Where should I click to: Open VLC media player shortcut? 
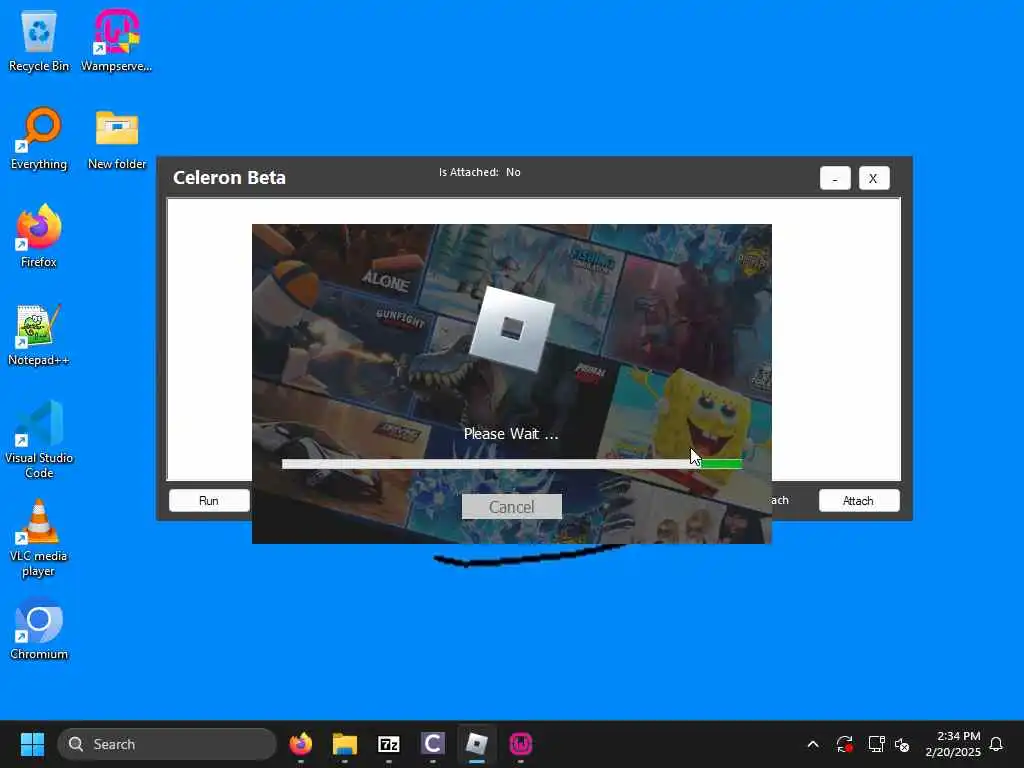point(39,538)
